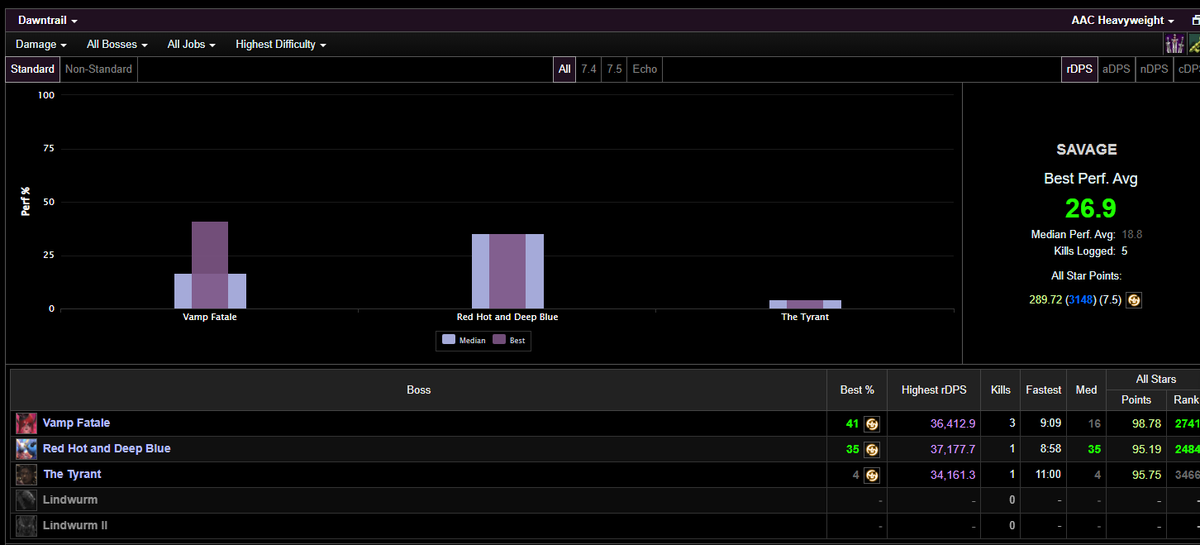
Task: Select the 7.5 patch filter
Action: coord(614,69)
